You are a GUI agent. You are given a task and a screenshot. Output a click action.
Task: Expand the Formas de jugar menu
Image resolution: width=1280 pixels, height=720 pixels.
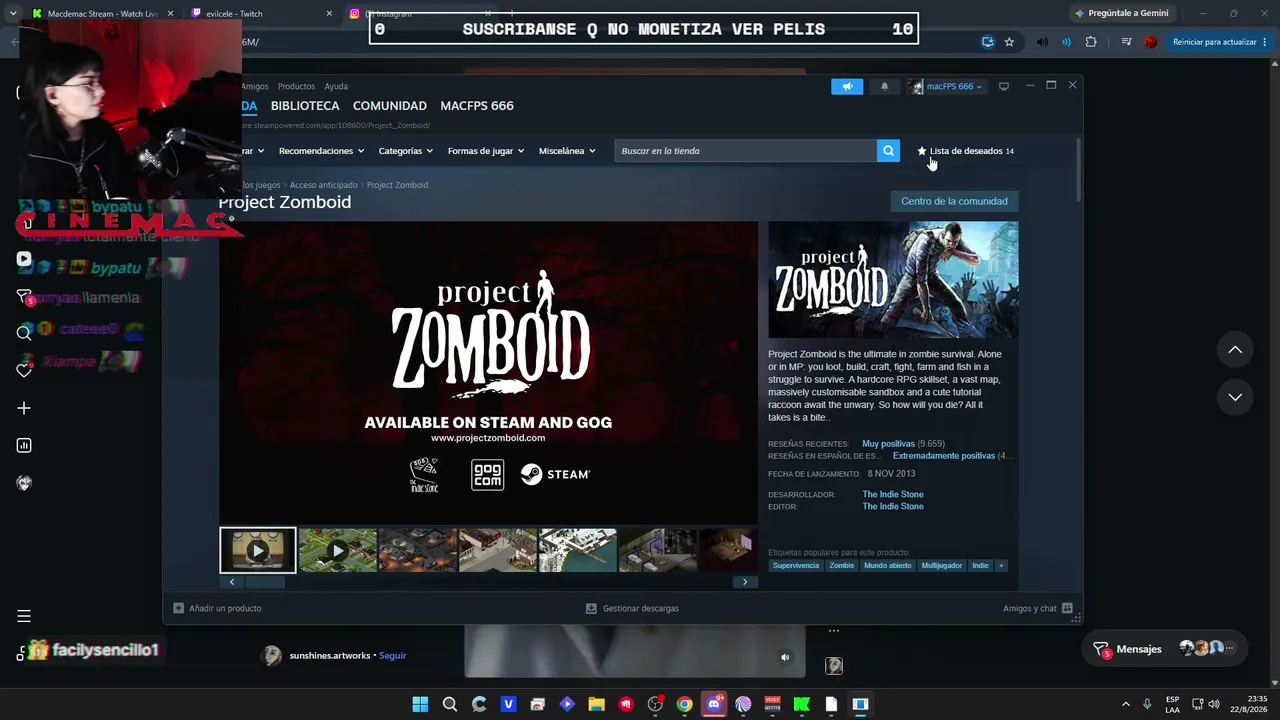(485, 151)
